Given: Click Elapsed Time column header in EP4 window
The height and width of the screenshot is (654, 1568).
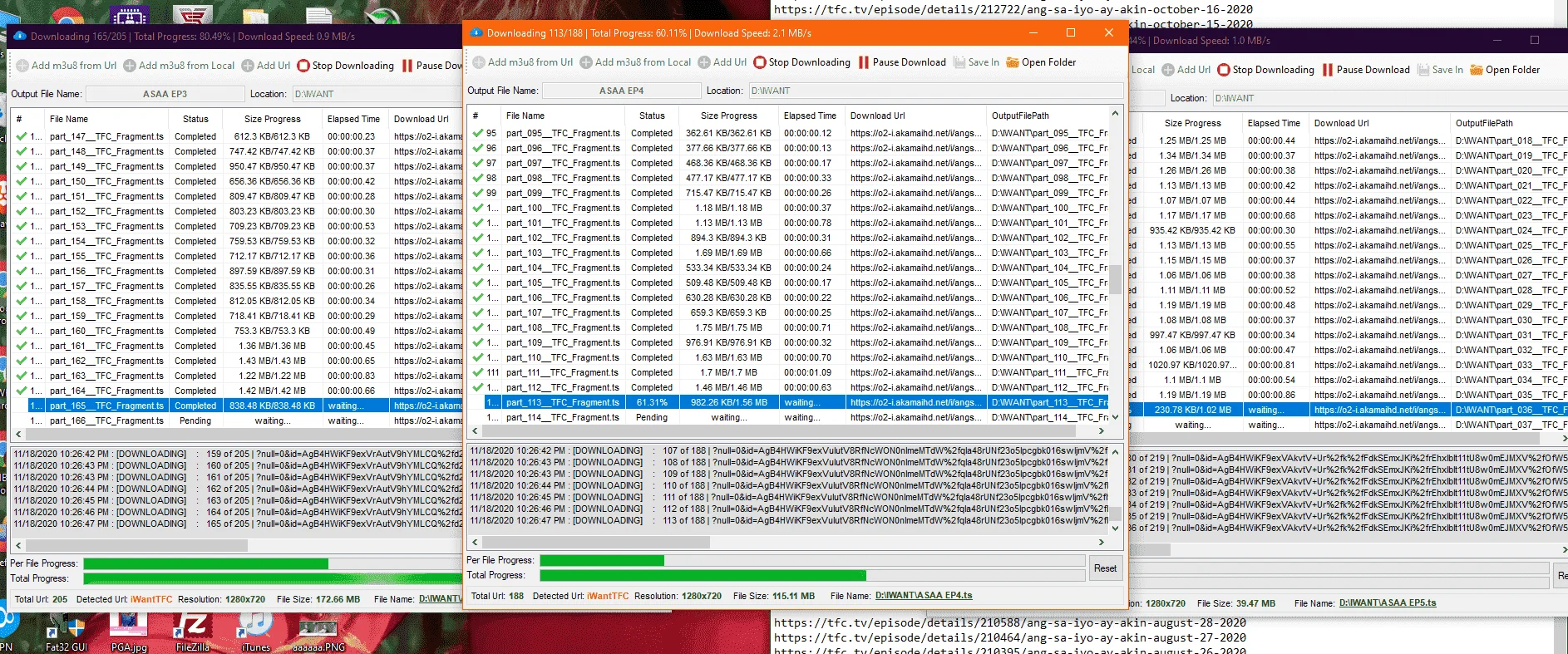Looking at the screenshot, I should tap(811, 116).
